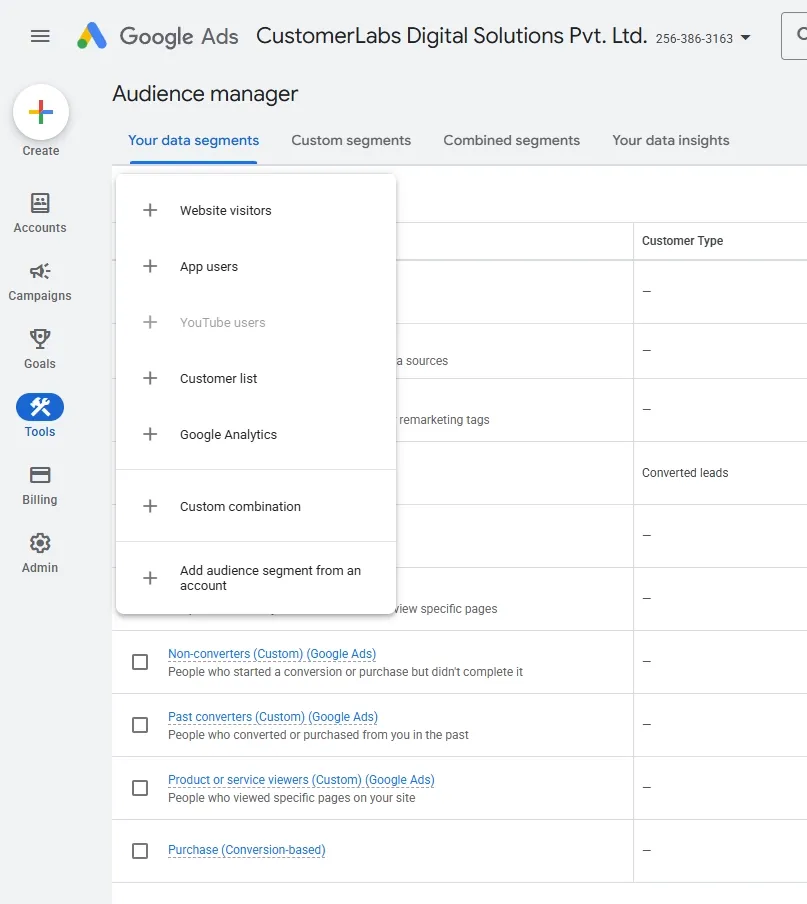Click the Converted leads cell
Viewport: 807px width, 904px height.
pos(685,472)
